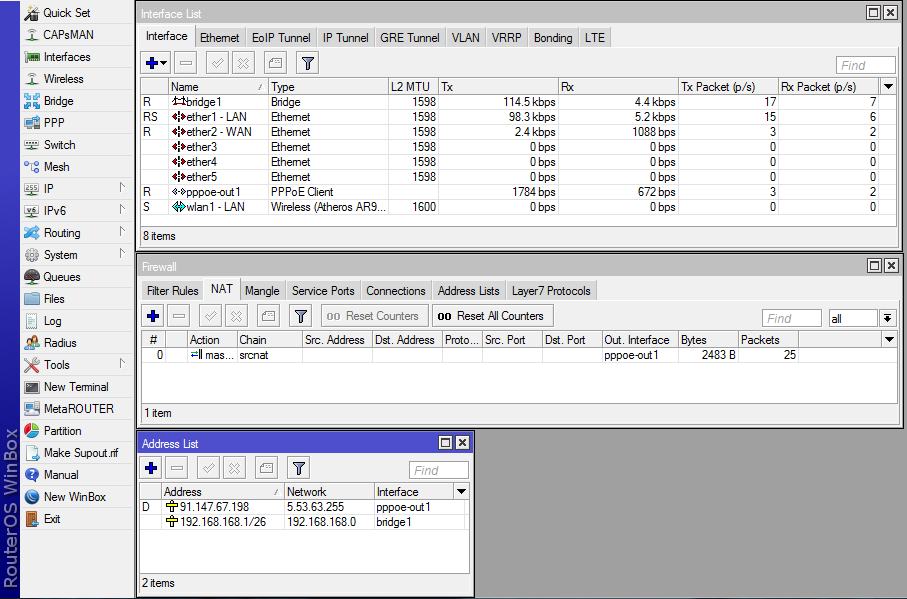Switch to the Bonding tab
This screenshot has height=599, width=907.
[x=553, y=38]
